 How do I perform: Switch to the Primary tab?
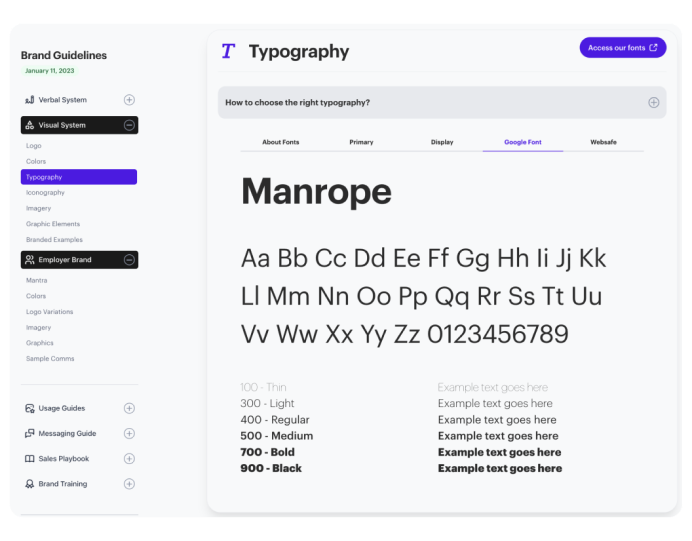tap(361, 142)
